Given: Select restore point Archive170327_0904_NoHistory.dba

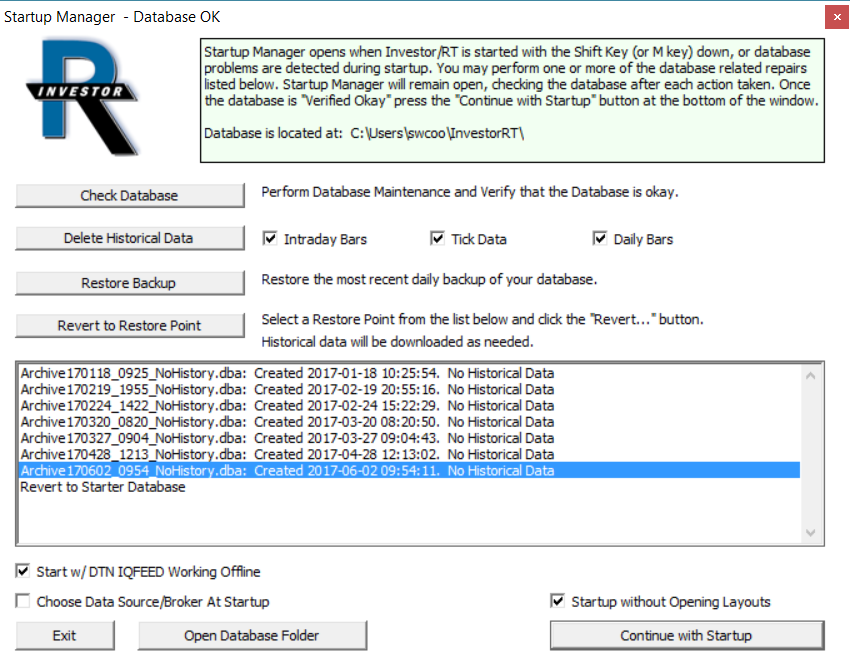Looking at the screenshot, I should coord(409,438).
